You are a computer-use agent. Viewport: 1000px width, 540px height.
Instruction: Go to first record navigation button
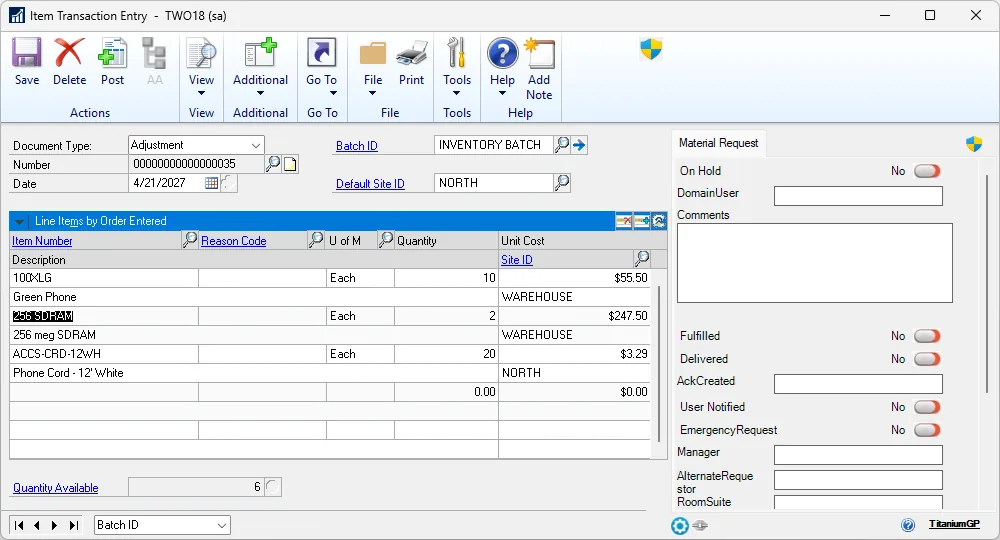(x=19, y=525)
